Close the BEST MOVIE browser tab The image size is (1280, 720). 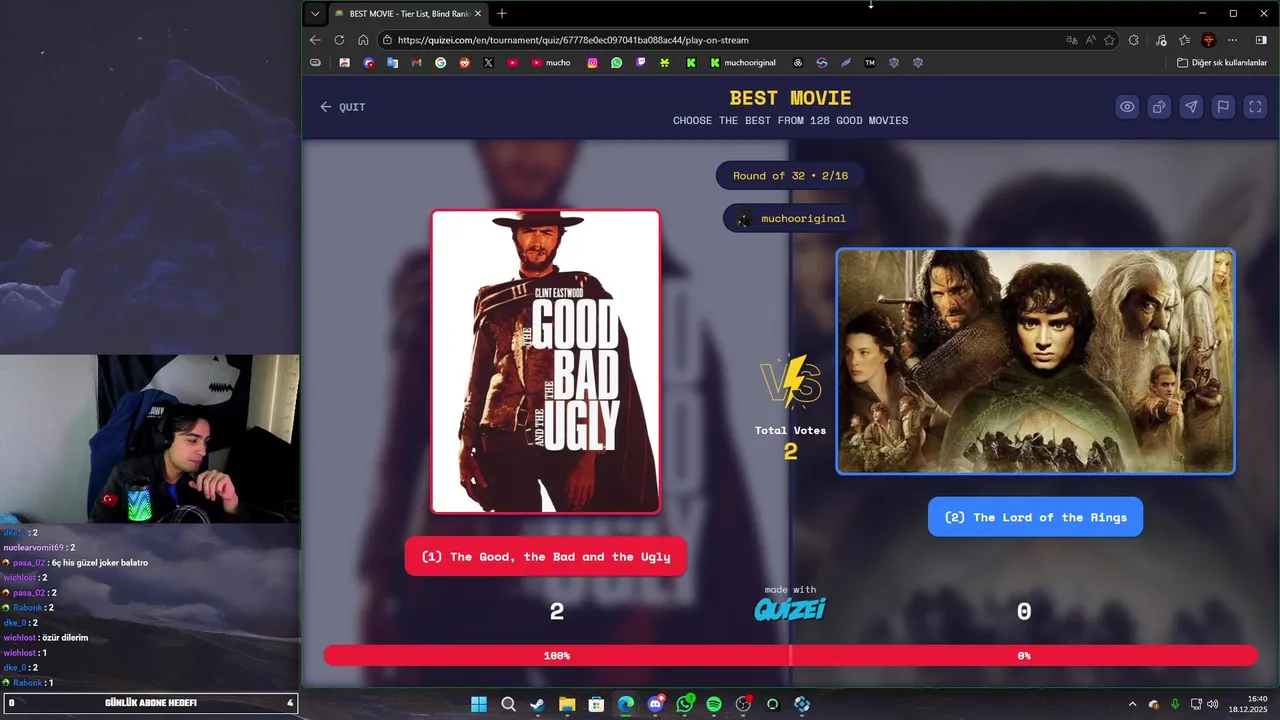point(477,14)
